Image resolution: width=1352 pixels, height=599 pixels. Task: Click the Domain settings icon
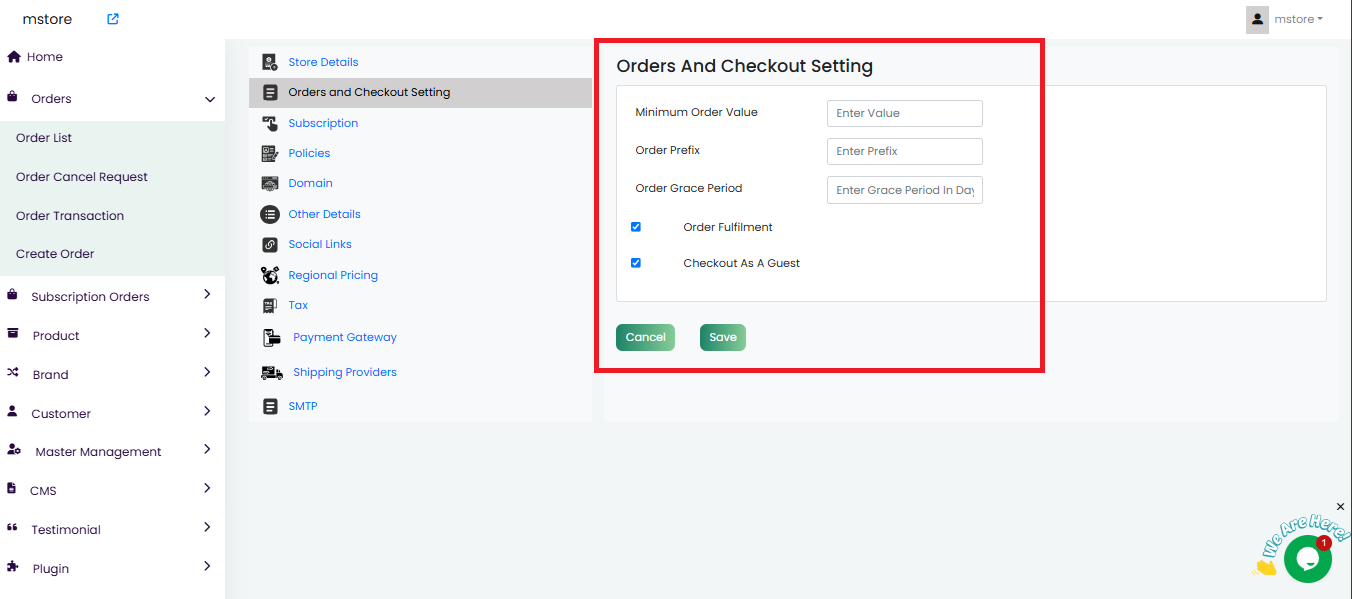coord(270,184)
